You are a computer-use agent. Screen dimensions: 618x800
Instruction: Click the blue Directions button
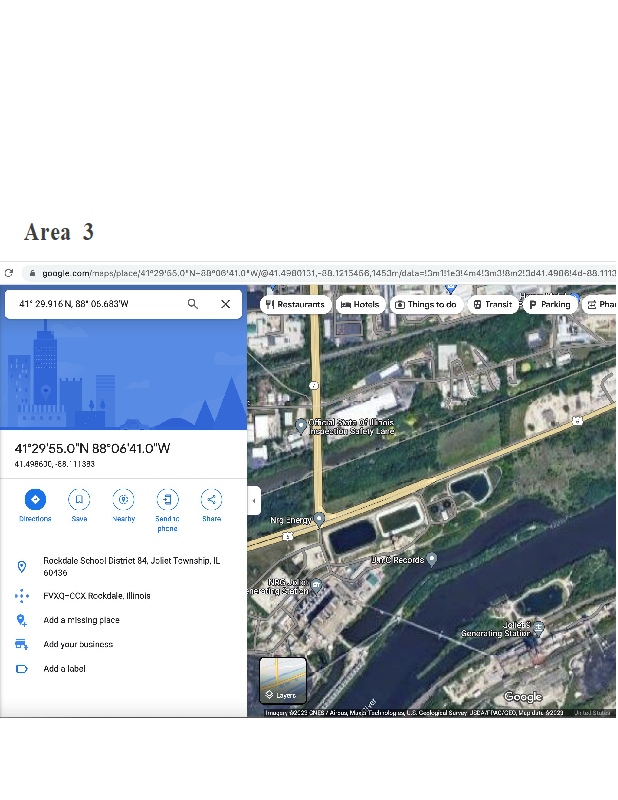click(x=35, y=499)
